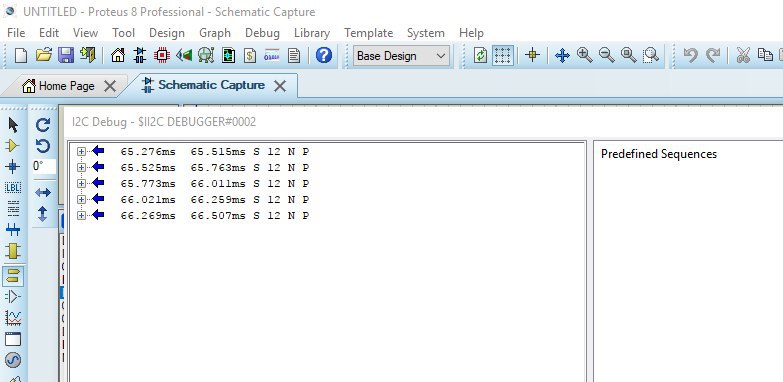Open the Library menu
Image resolution: width=783 pixels, height=382 pixels.
coord(312,33)
